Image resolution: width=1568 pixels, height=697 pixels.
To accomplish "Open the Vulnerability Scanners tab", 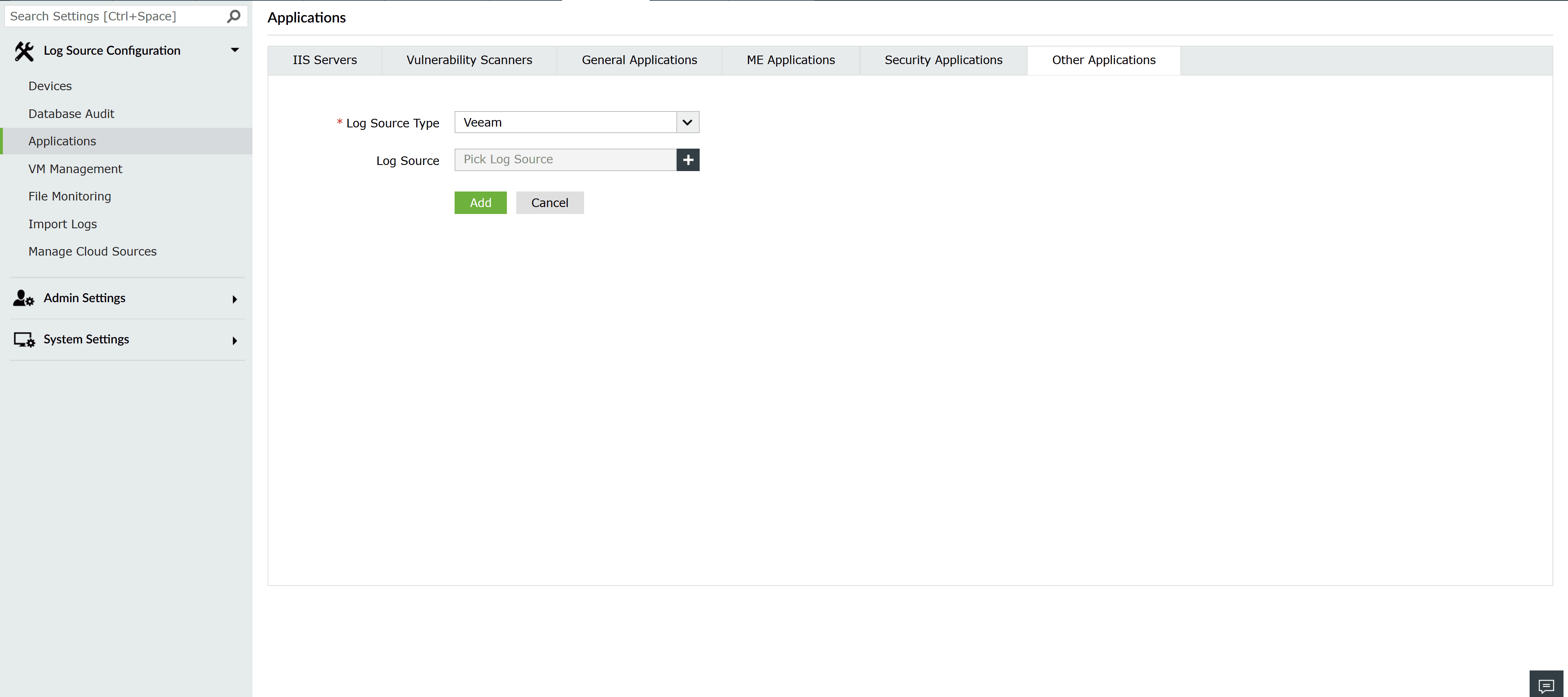I will (469, 60).
